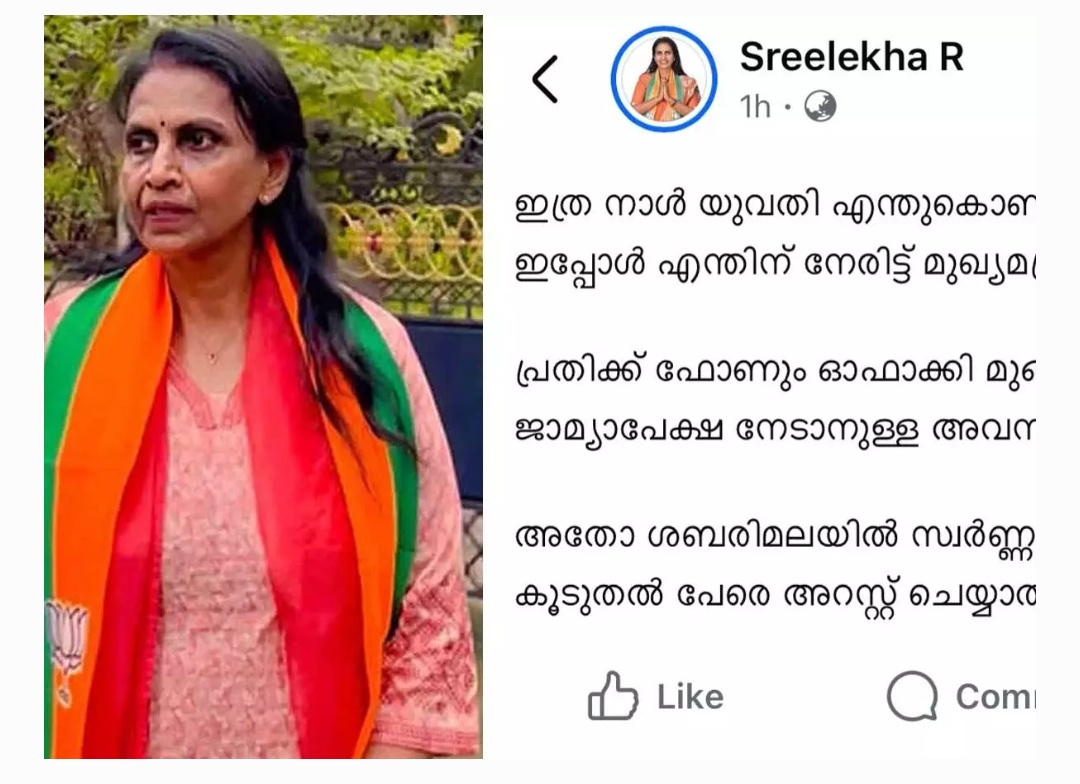This screenshot has width=1080, height=784.
Task: Open Sreelekha R's circular profile picture
Action: tap(663, 79)
